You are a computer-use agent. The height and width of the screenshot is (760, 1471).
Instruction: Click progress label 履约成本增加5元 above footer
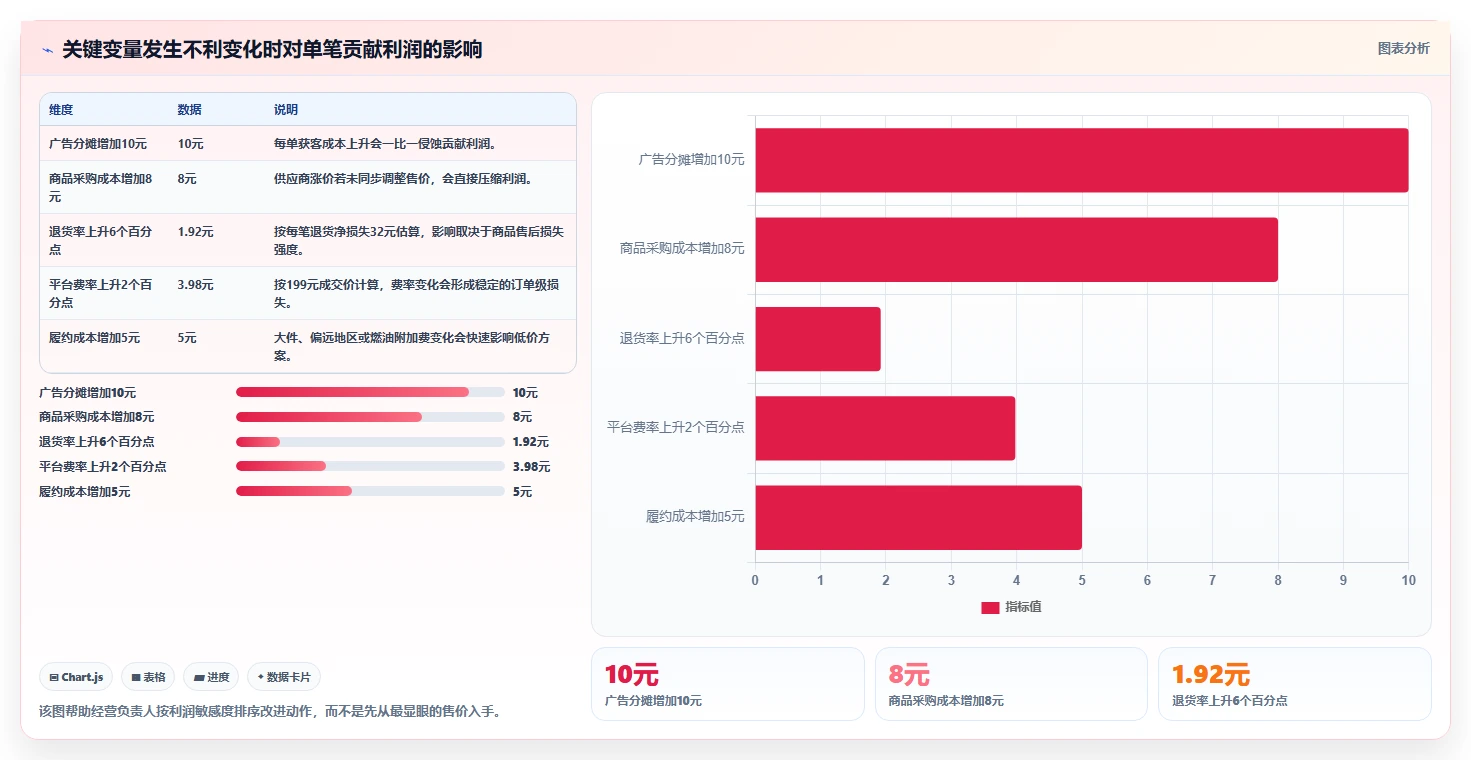tap(84, 491)
